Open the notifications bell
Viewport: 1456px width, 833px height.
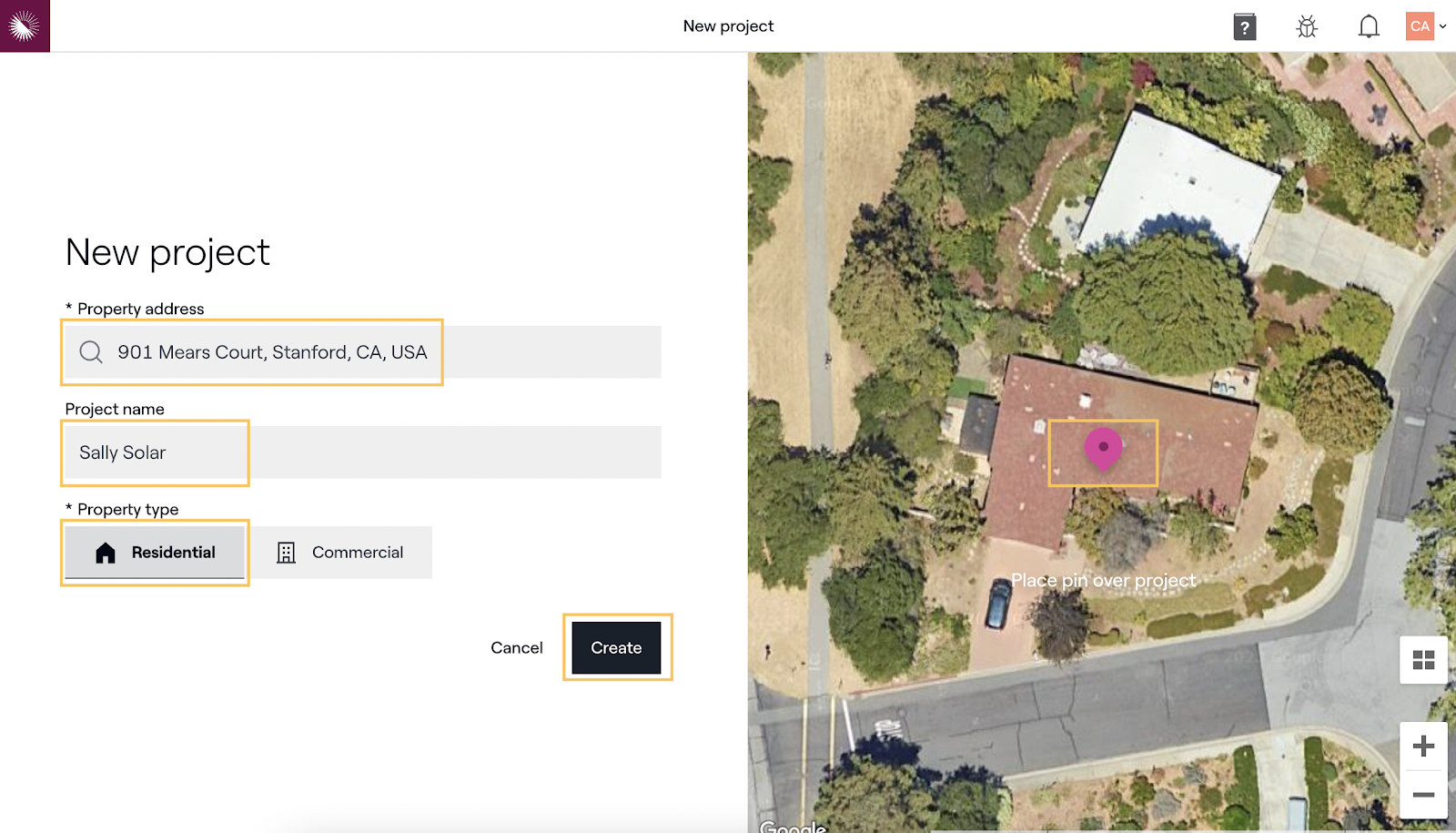coord(1368,26)
